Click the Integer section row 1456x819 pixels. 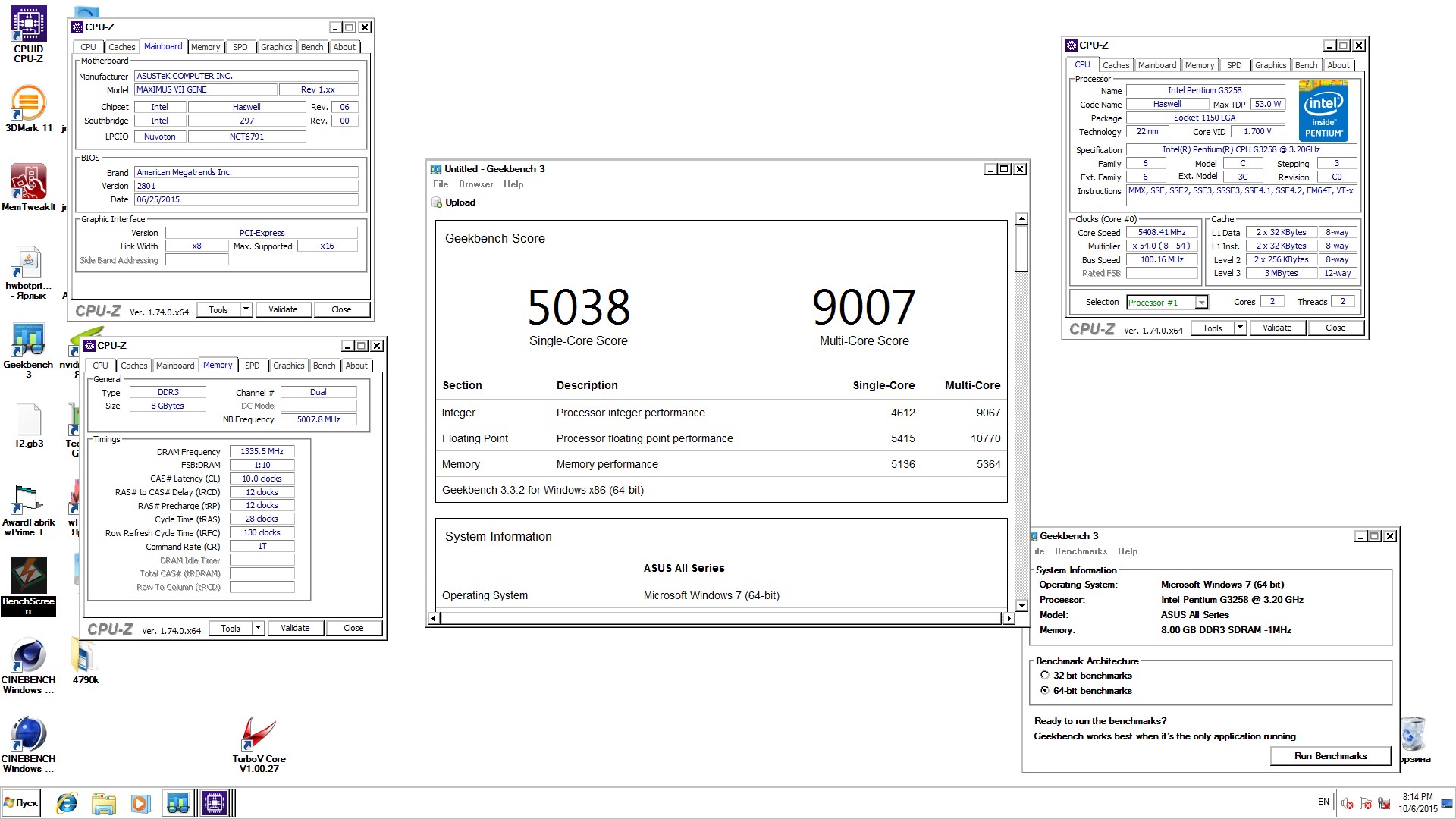pyautogui.click(x=720, y=413)
